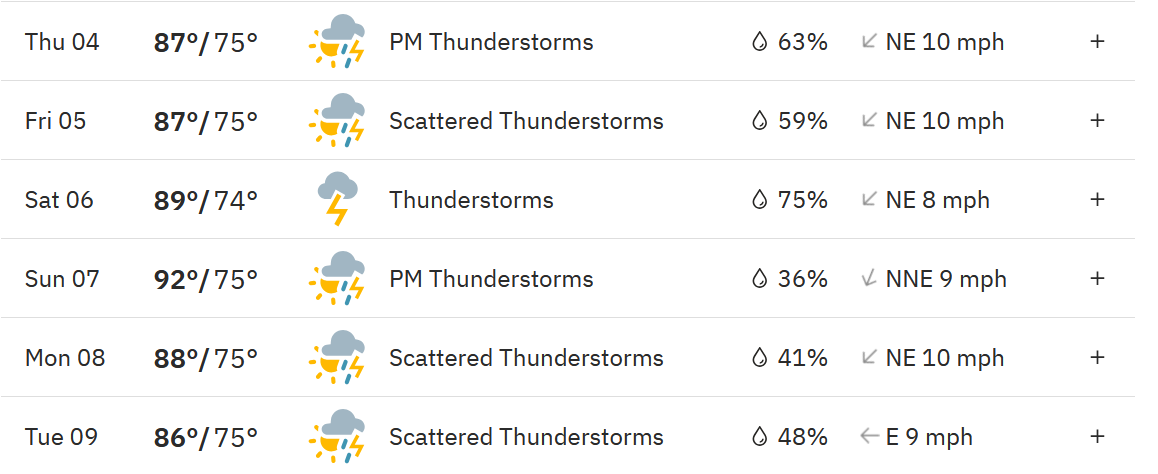1158x474 pixels.
Task: Click the Tue 09 weather icon
Action: (338, 437)
